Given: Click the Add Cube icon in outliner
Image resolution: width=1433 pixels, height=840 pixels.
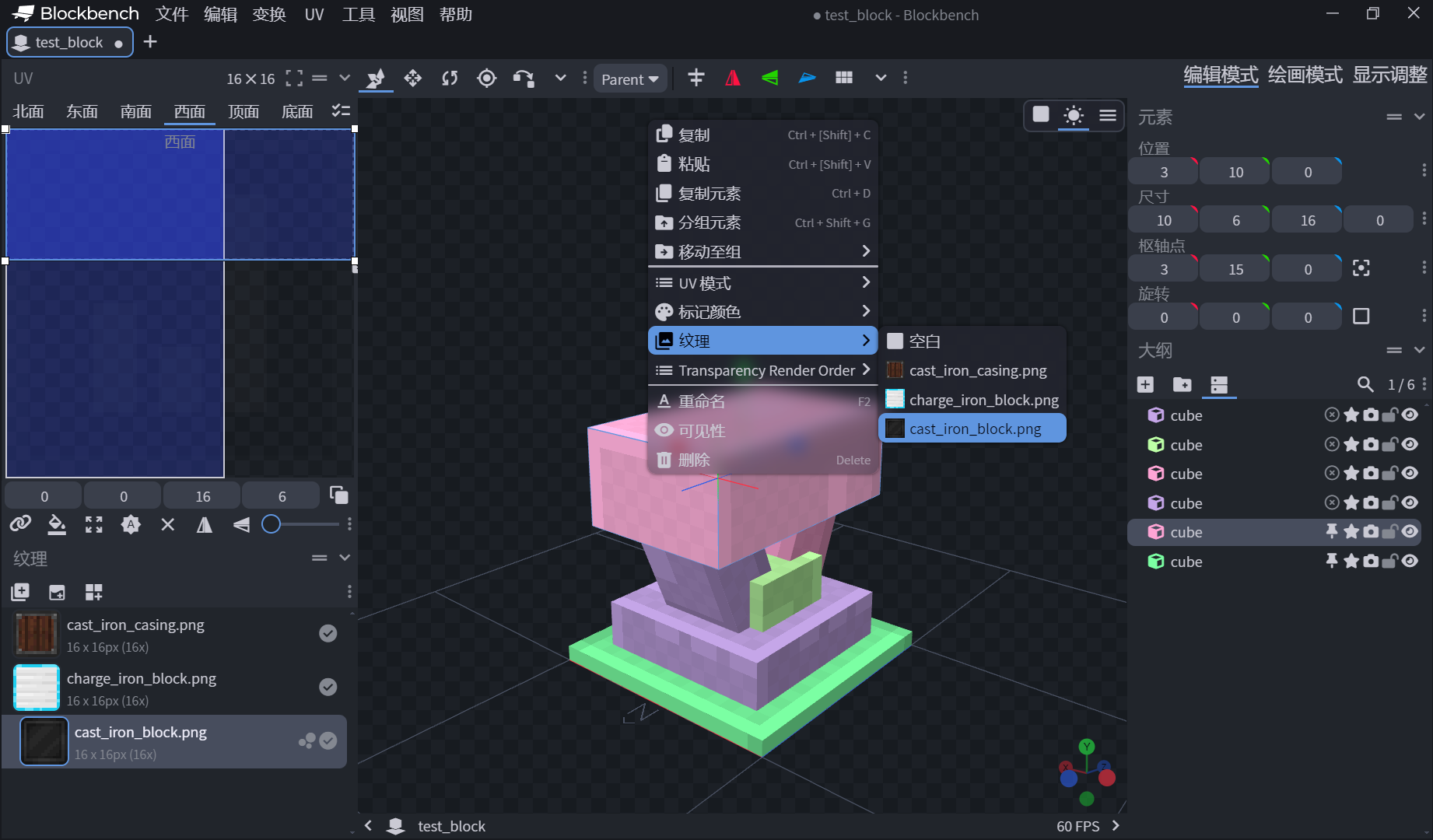Looking at the screenshot, I should pyautogui.click(x=1145, y=384).
